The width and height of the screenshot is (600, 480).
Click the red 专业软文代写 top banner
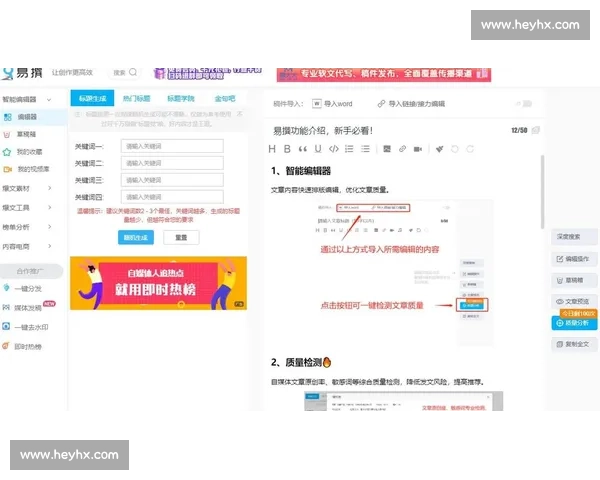pyautogui.click(x=384, y=74)
